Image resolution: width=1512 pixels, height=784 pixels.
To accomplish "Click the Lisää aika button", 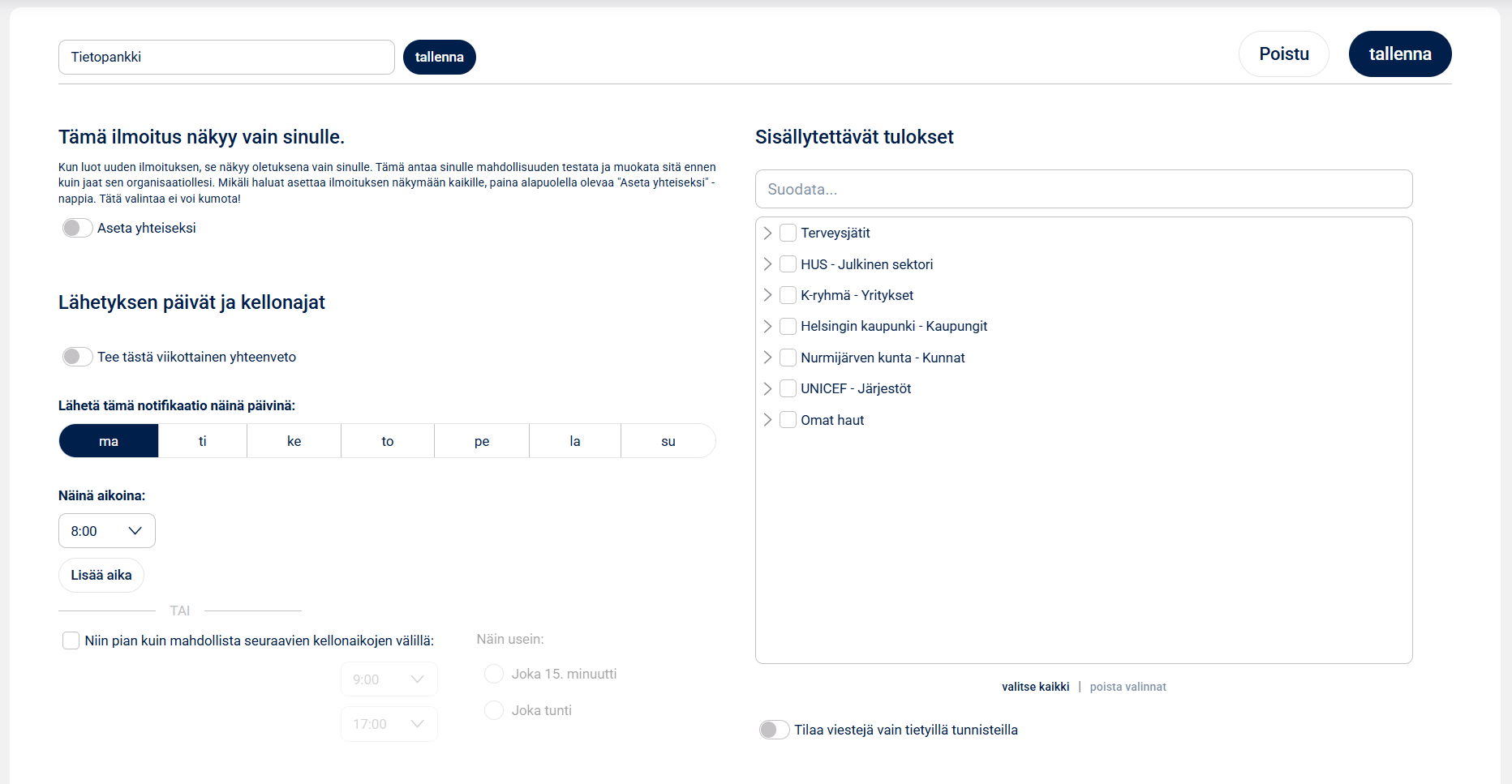I will pyautogui.click(x=101, y=576).
